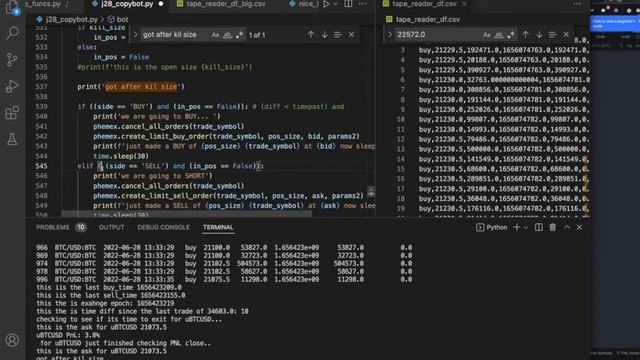This screenshot has width=640, height=360.
Task: Click the highlighted 'got after kil size' string
Action: (x=141, y=87)
